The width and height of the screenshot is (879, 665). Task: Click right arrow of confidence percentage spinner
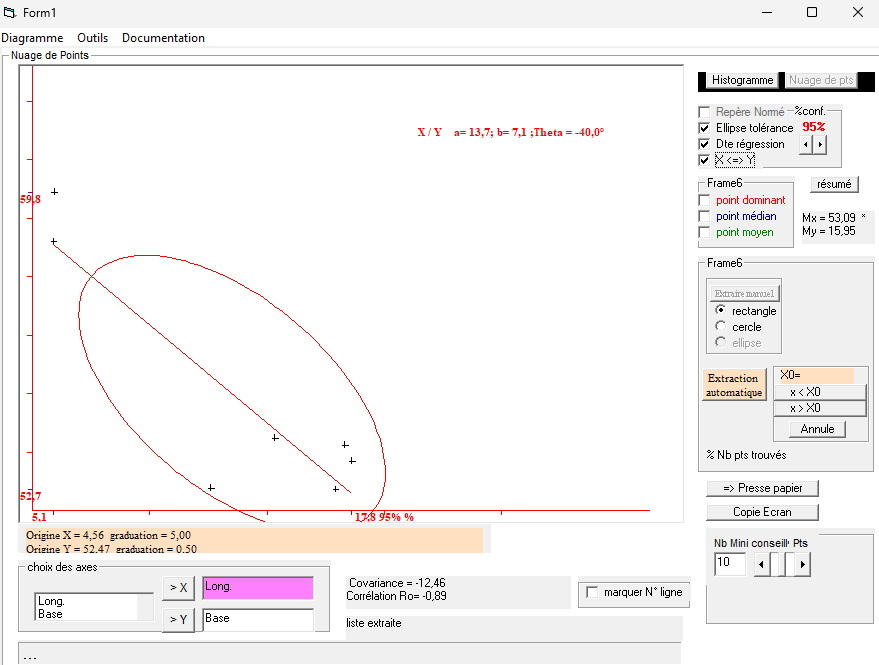click(x=821, y=145)
